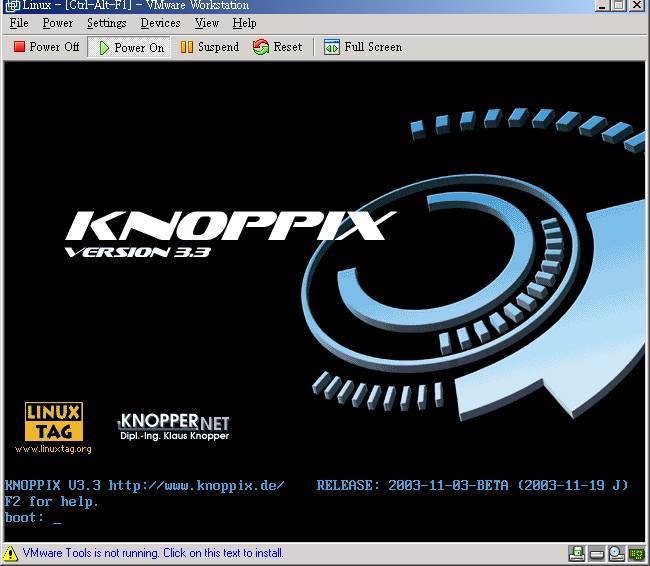Close the VMware Workstation window
The image size is (650, 566).
pos(637,5)
